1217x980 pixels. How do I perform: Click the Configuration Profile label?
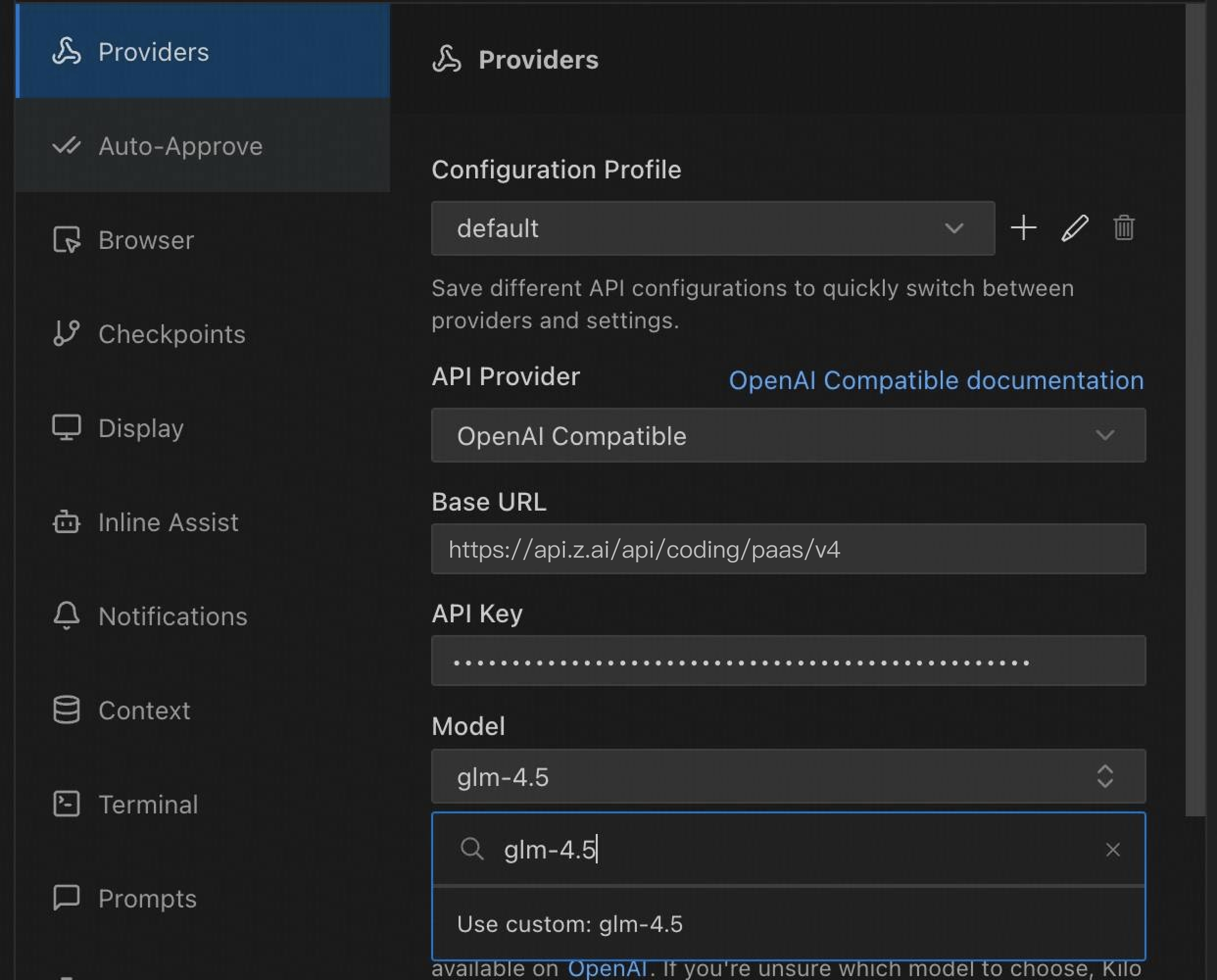pyautogui.click(x=557, y=170)
